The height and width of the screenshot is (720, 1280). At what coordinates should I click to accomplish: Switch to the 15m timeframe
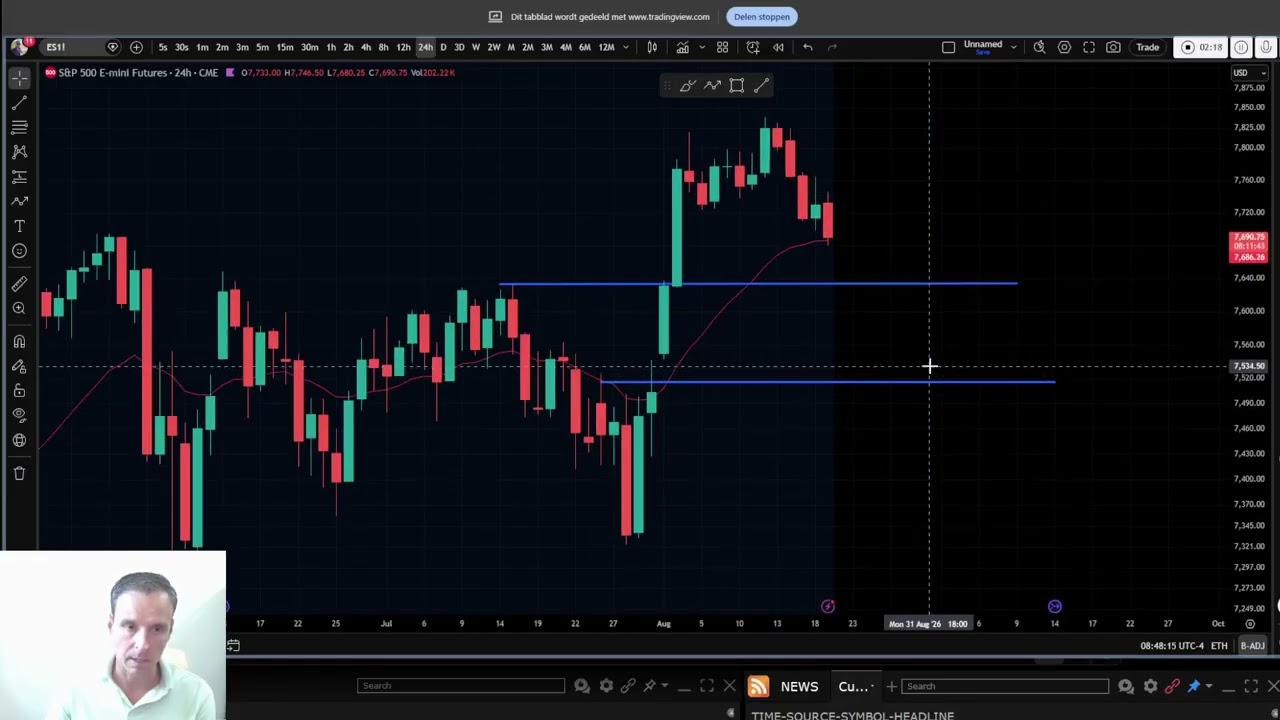tap(285, 47)
